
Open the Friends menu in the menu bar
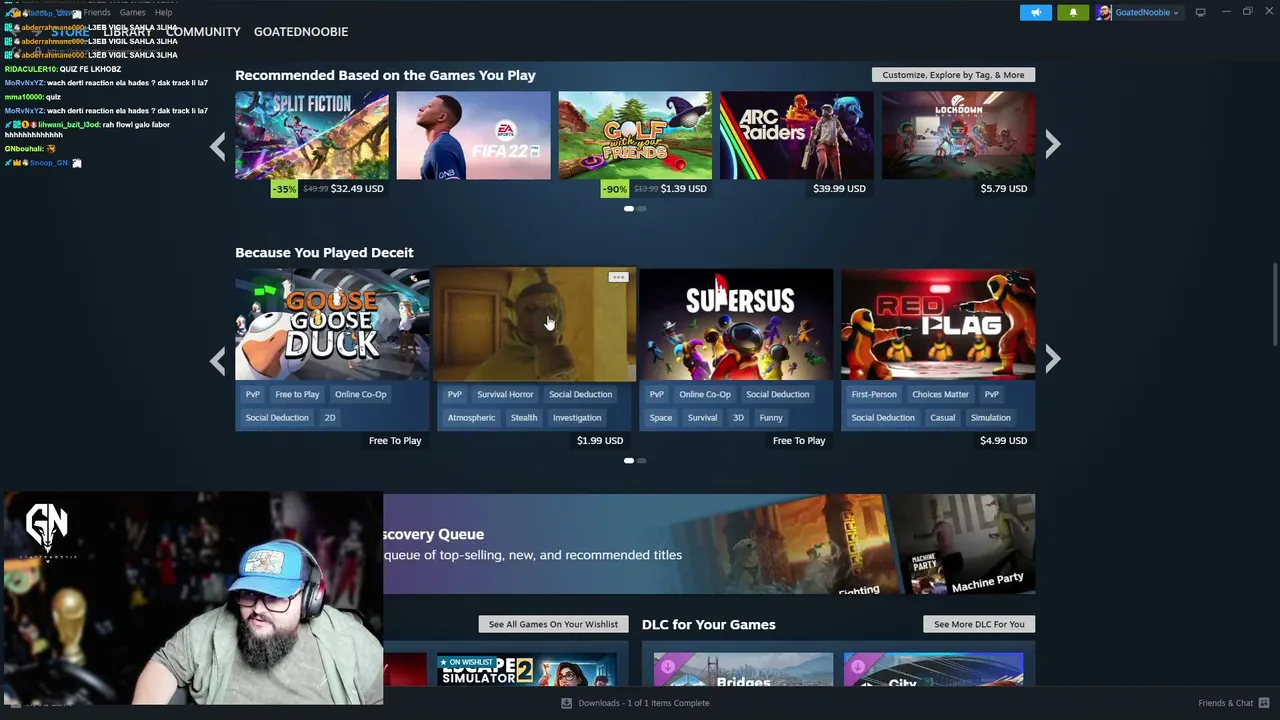click(x=97, y=12)
